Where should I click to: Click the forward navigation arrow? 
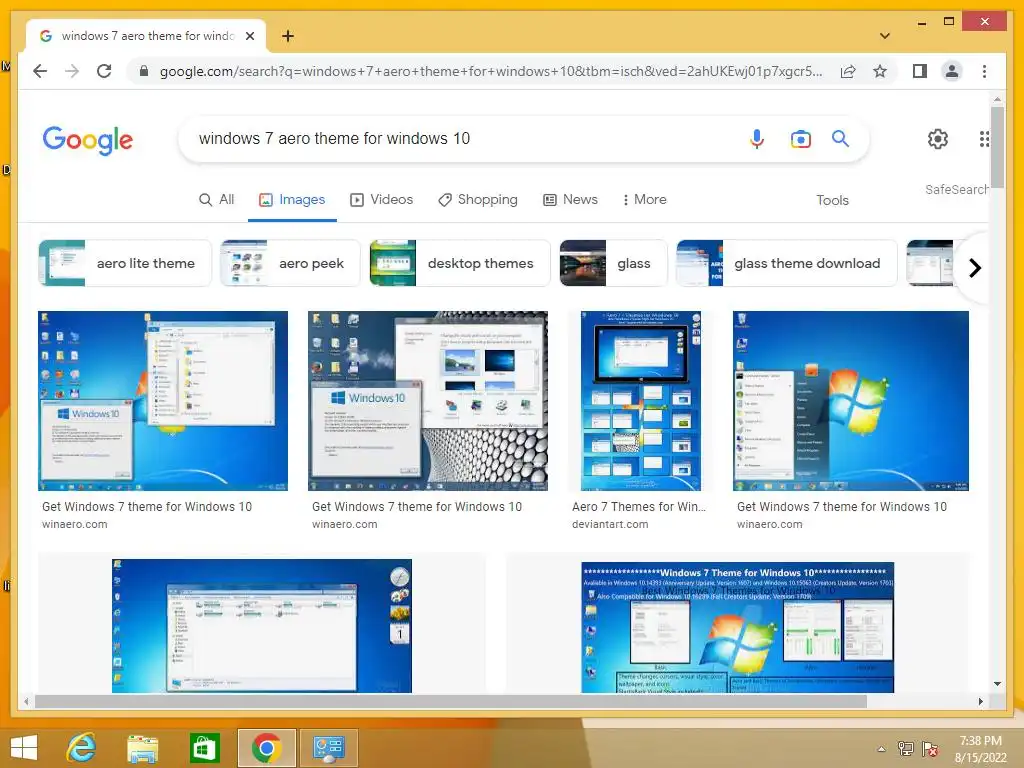72,71
